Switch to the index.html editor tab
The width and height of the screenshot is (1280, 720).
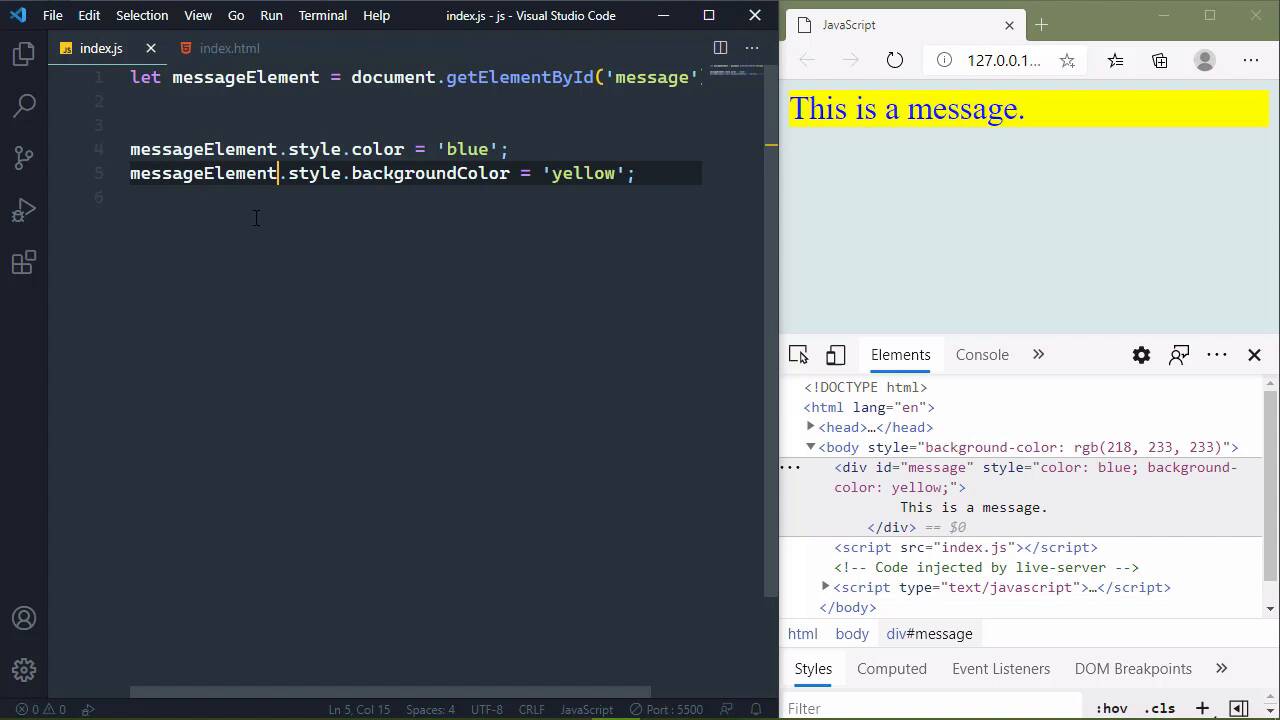click(229, 48)
